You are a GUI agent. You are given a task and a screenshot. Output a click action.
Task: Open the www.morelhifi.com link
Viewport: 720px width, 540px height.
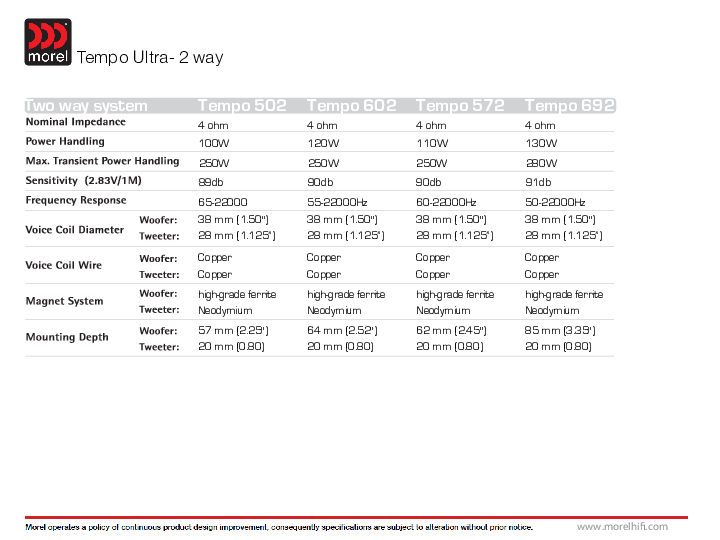(622, 527)
